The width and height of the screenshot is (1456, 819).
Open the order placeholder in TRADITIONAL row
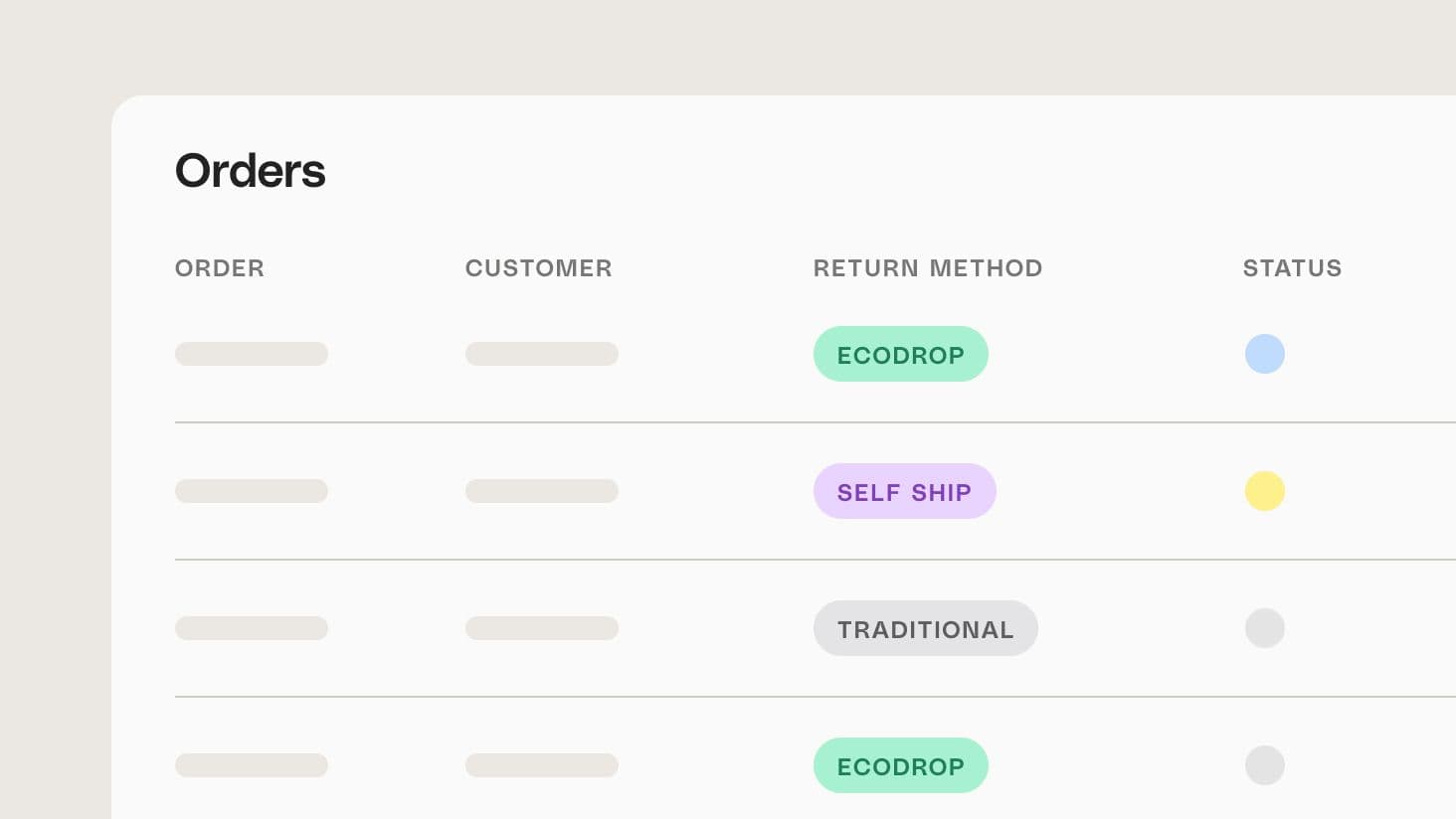point(252,628)
